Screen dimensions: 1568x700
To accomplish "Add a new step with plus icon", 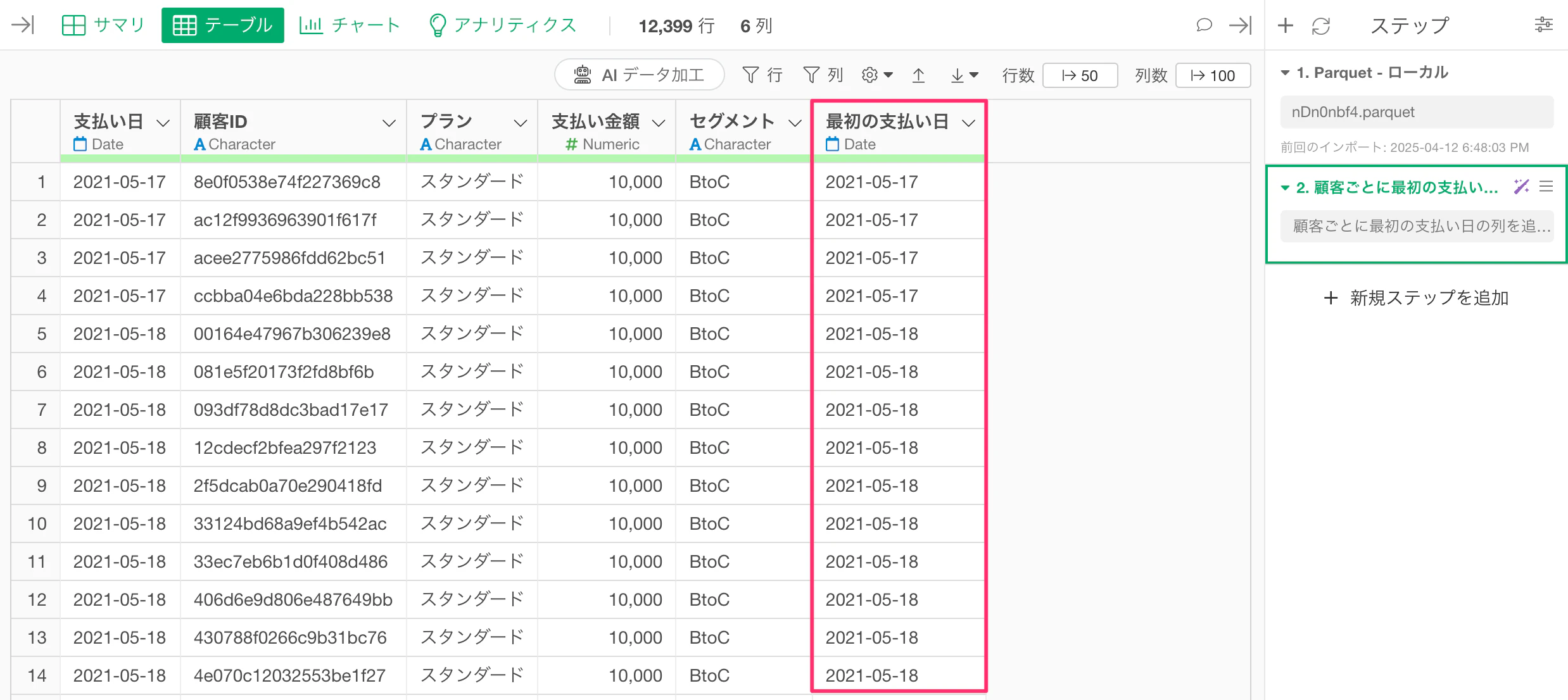I will coord(1285,25).
